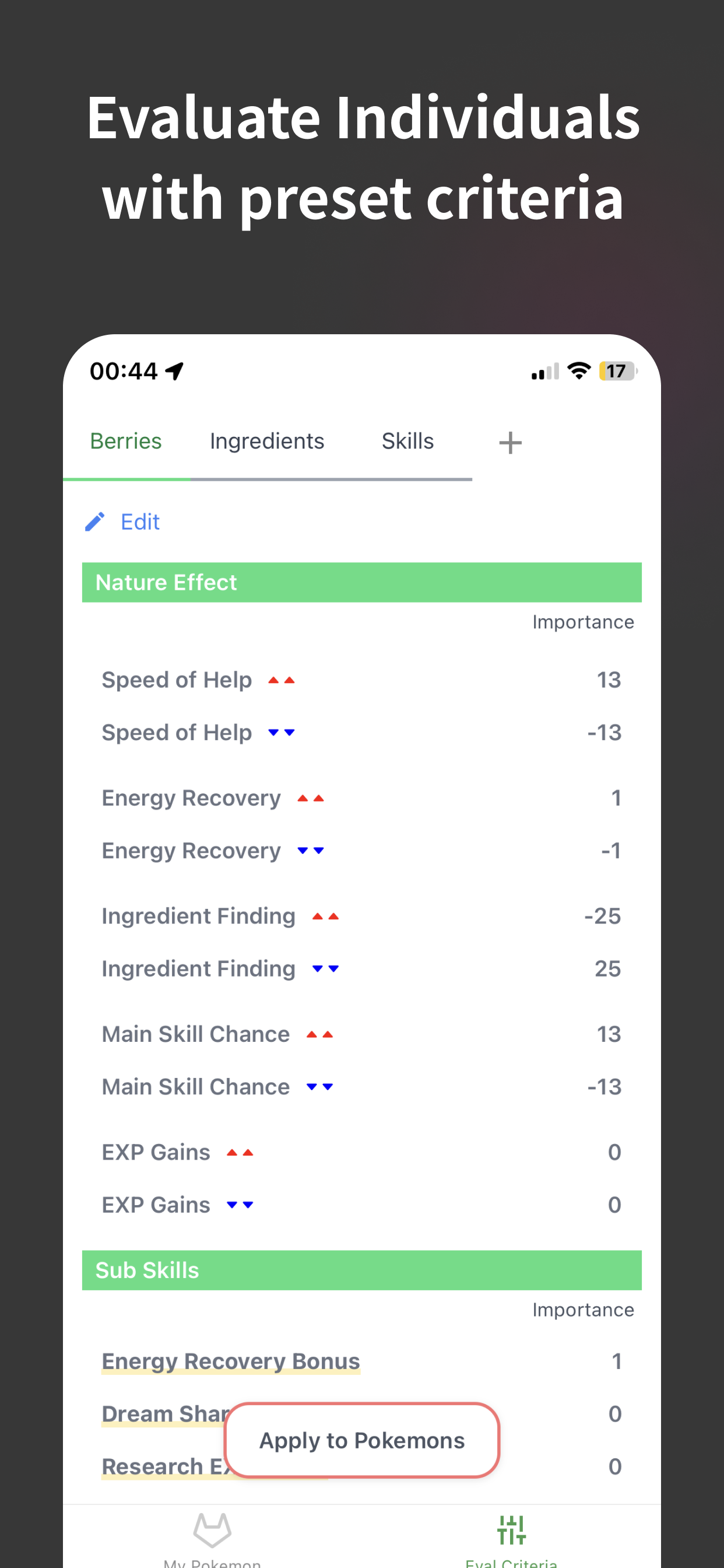Select the Berries tab
This screenshot has width=724, height=1568.
126,442
